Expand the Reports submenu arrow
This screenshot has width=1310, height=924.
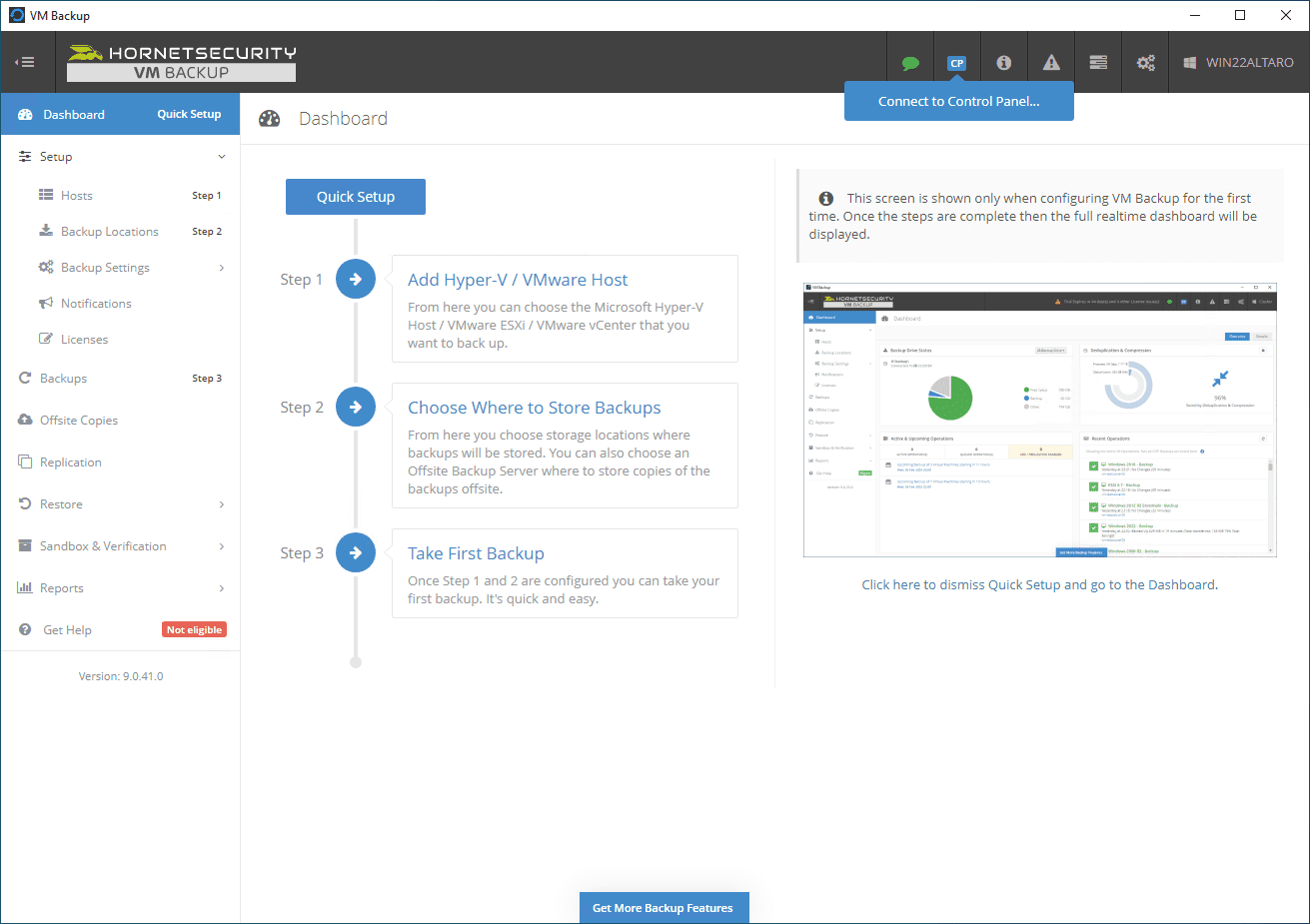click(x=222, y=588)
